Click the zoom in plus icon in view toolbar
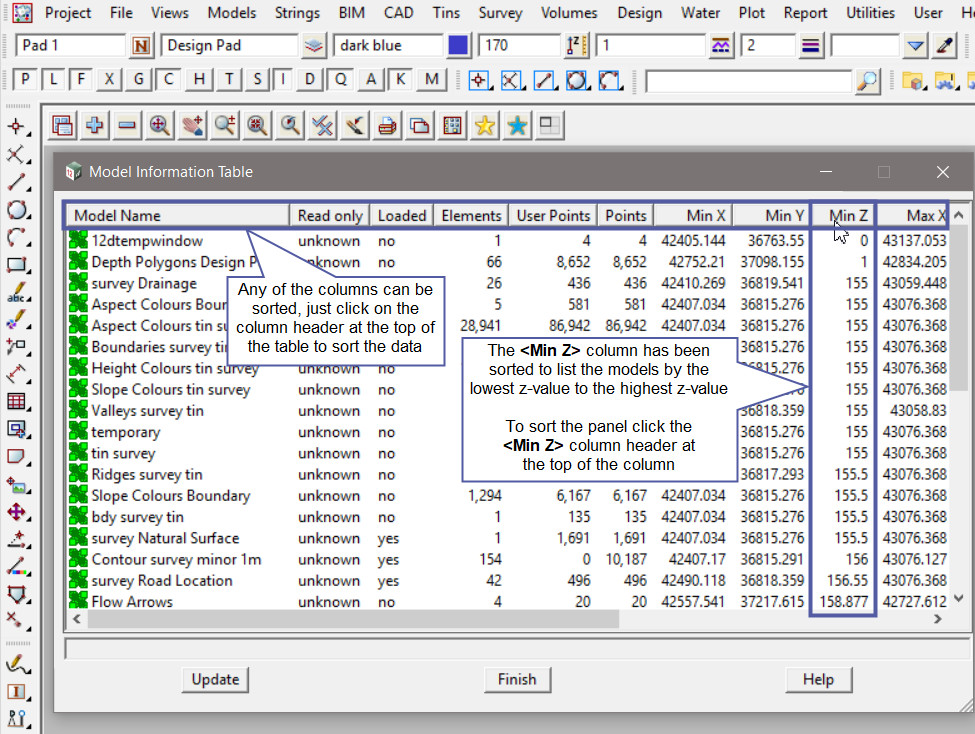Screen dimensions: 975x734 click(95, 125)
